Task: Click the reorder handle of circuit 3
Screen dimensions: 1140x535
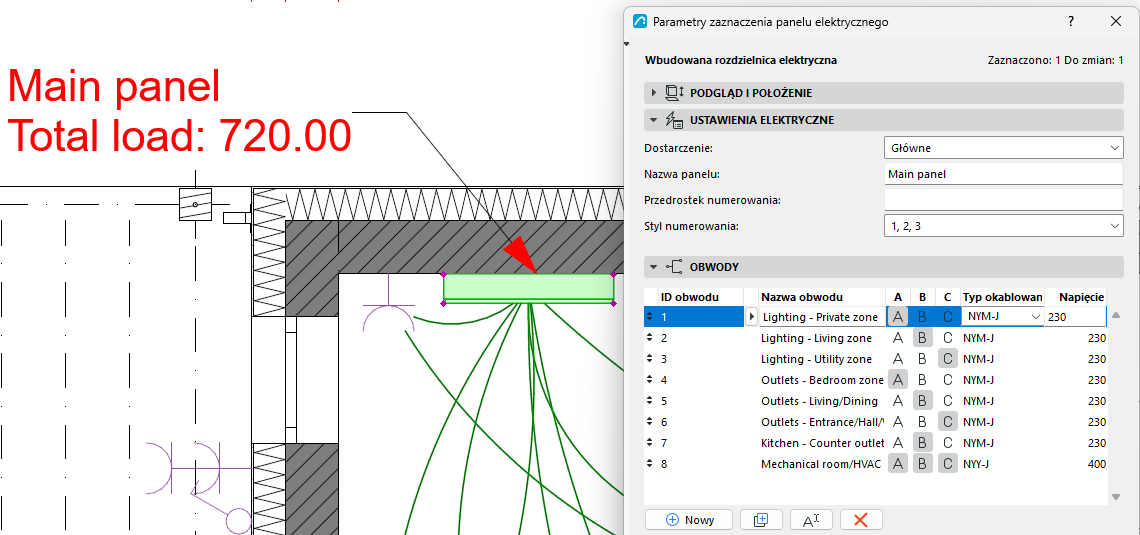Action: [x=650, y=359]
